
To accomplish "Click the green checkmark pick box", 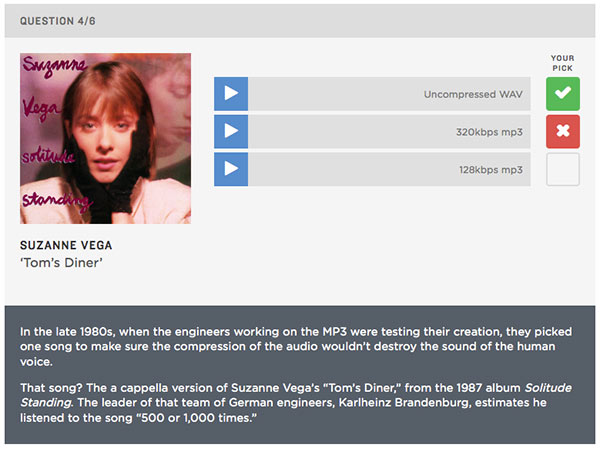I will tap(562, 94).
